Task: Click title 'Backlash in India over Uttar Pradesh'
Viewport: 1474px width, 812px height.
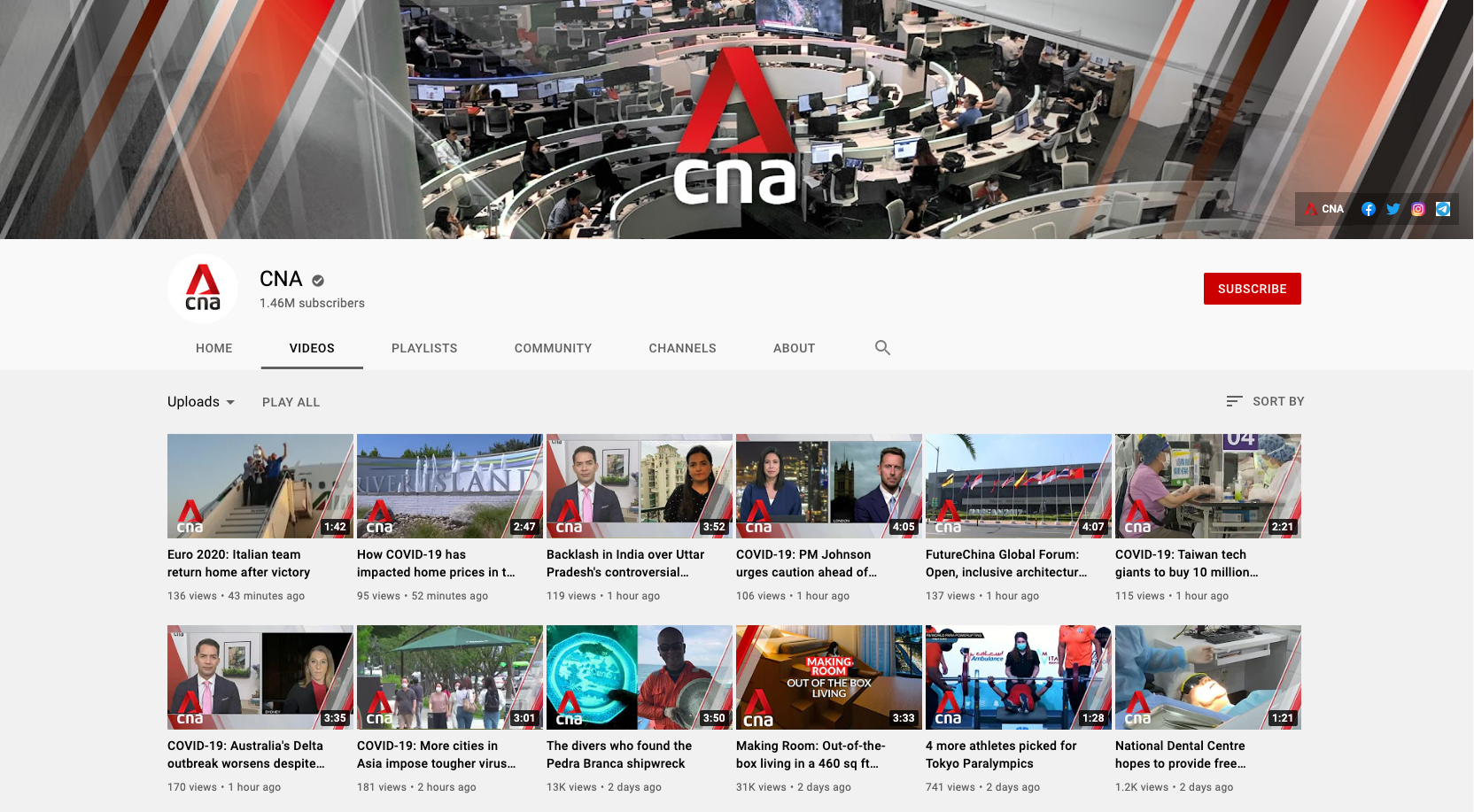Action: coord(625,563)
